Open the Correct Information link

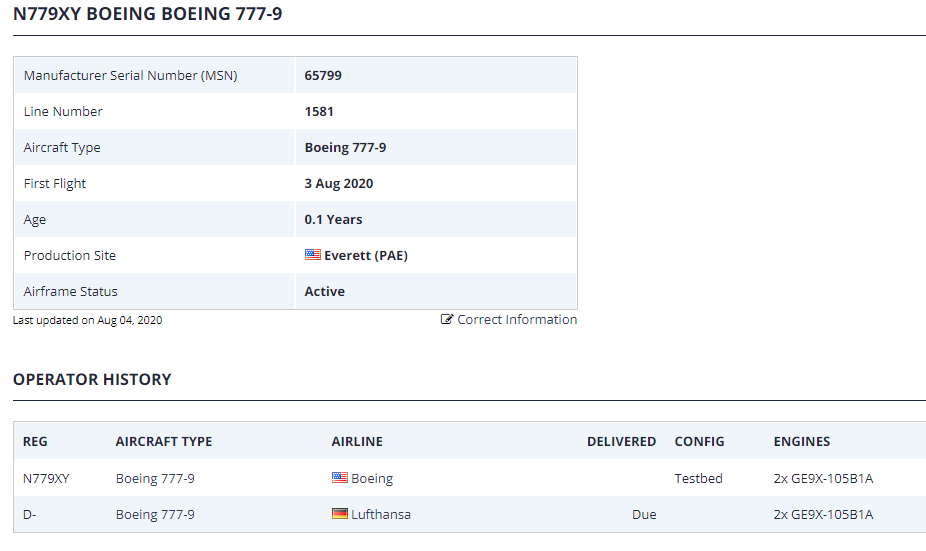coord(516,320)
